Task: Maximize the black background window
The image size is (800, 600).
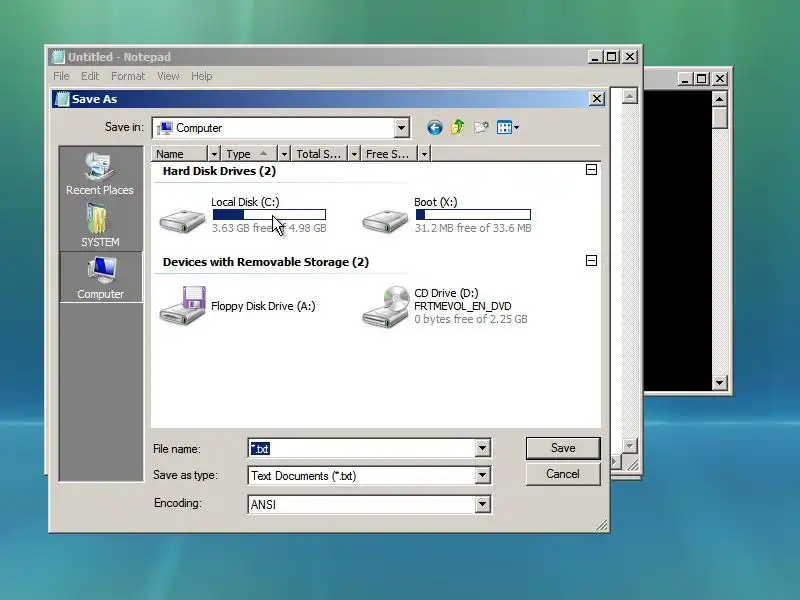Action: [x=702, y=79]
